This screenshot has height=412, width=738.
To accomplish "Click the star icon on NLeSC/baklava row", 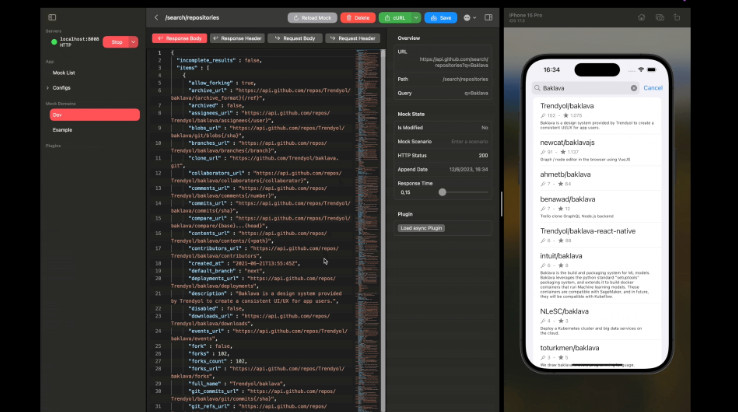I will [x=561, y=321].
